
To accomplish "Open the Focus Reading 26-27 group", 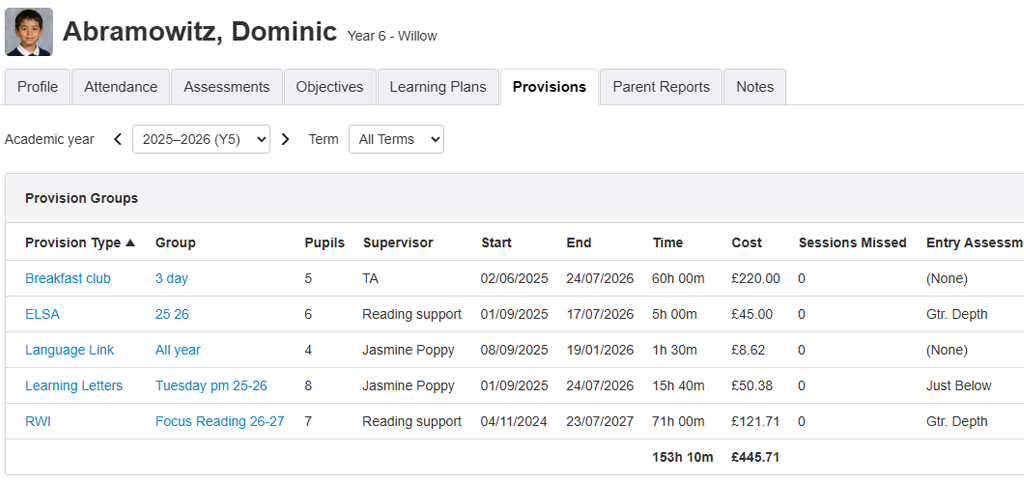I will coord(219,422).
